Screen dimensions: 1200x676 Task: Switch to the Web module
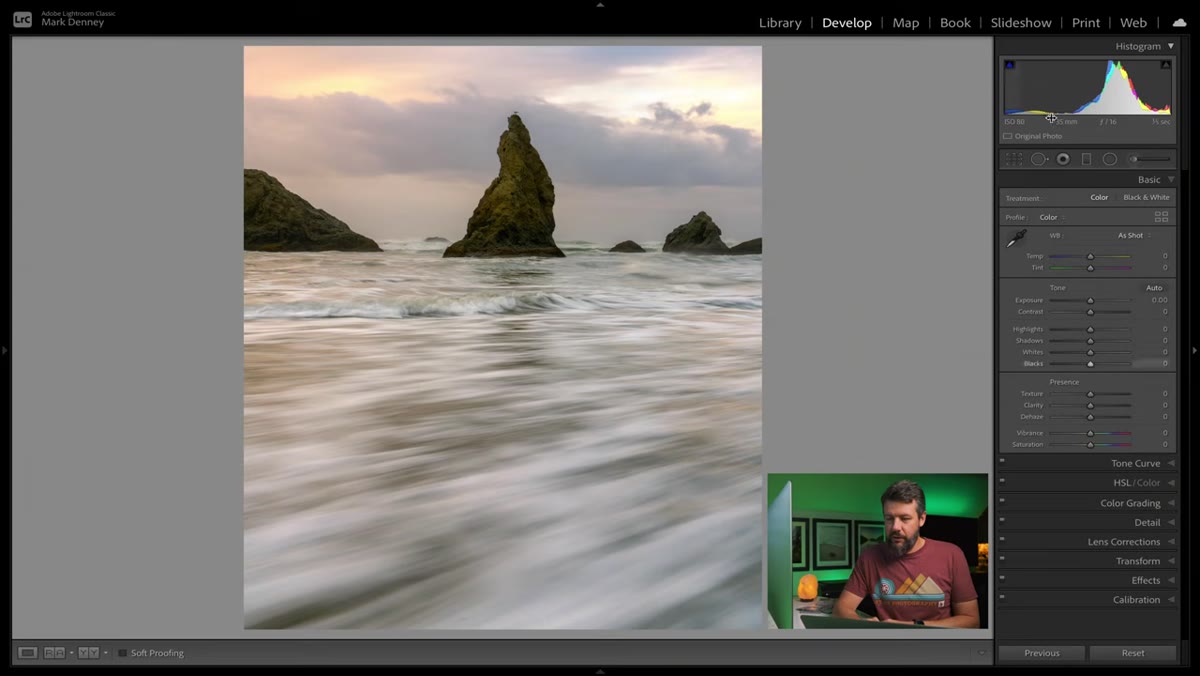click(x=1133, y=22)
